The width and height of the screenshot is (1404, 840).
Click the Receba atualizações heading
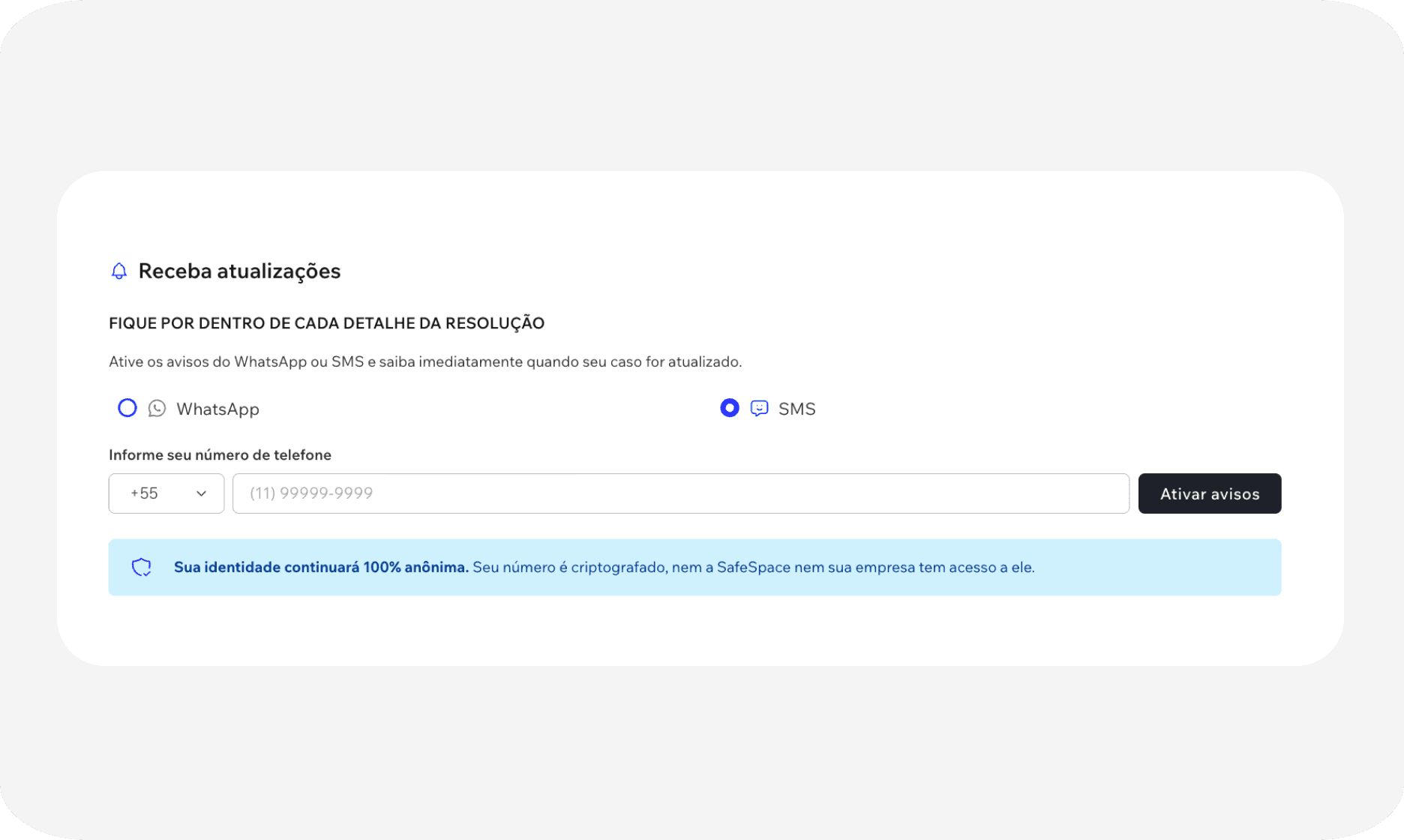tap(239, 271)
